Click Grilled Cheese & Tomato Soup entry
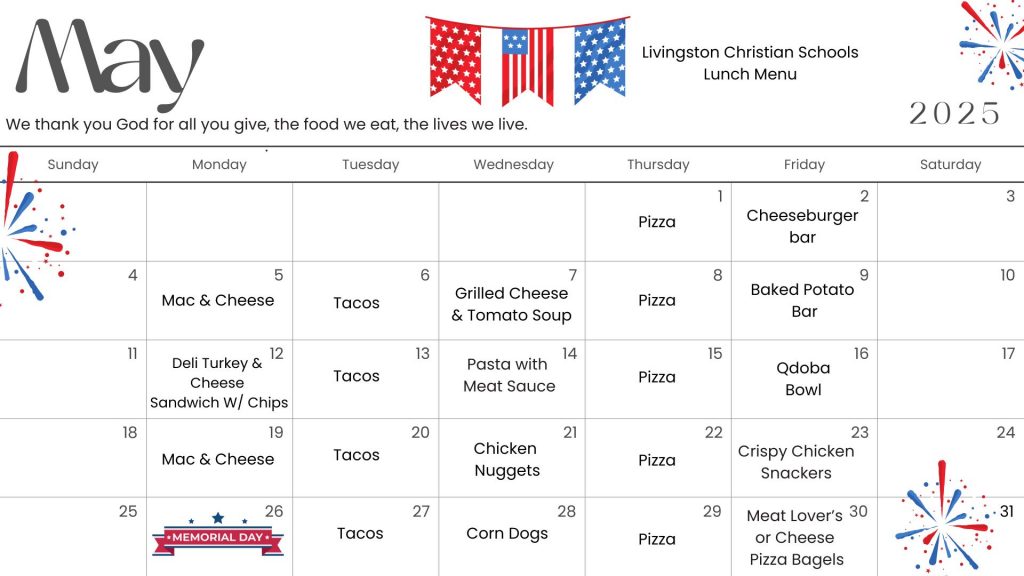This screenshot has width=1024, height=576. click(511, 304)
